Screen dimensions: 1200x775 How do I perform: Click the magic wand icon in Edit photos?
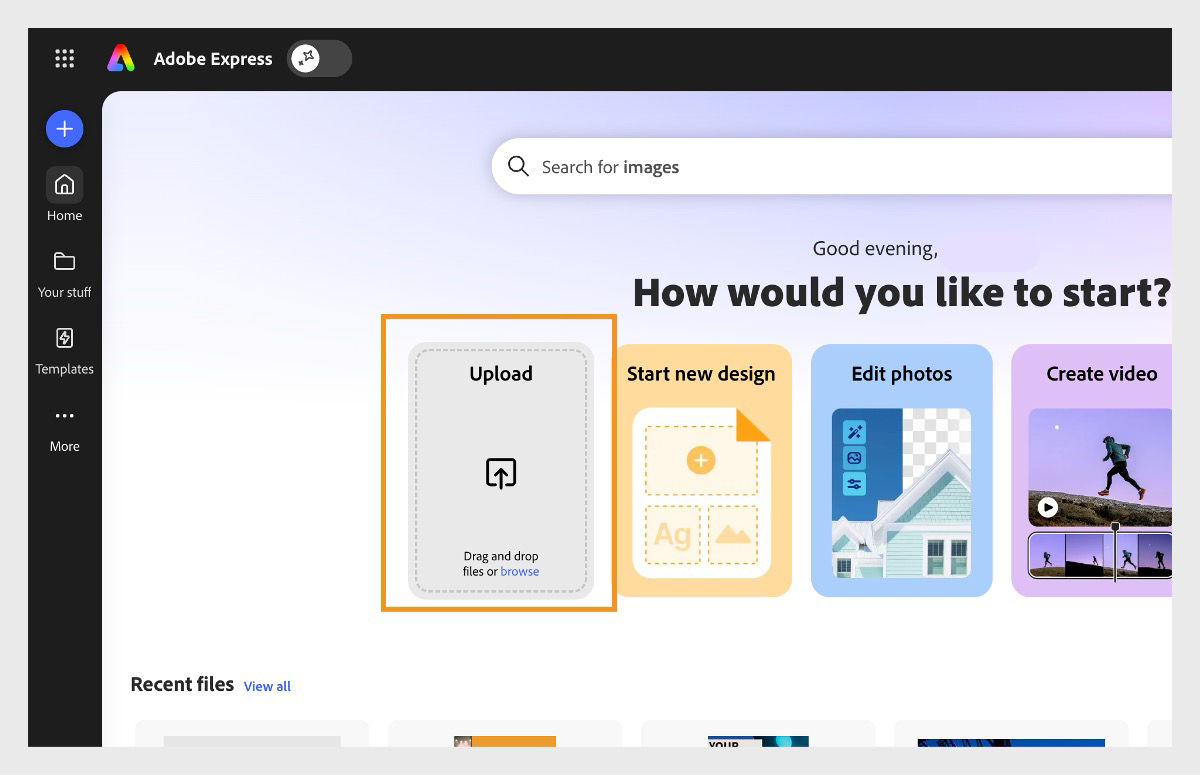[x=854, y=432]
